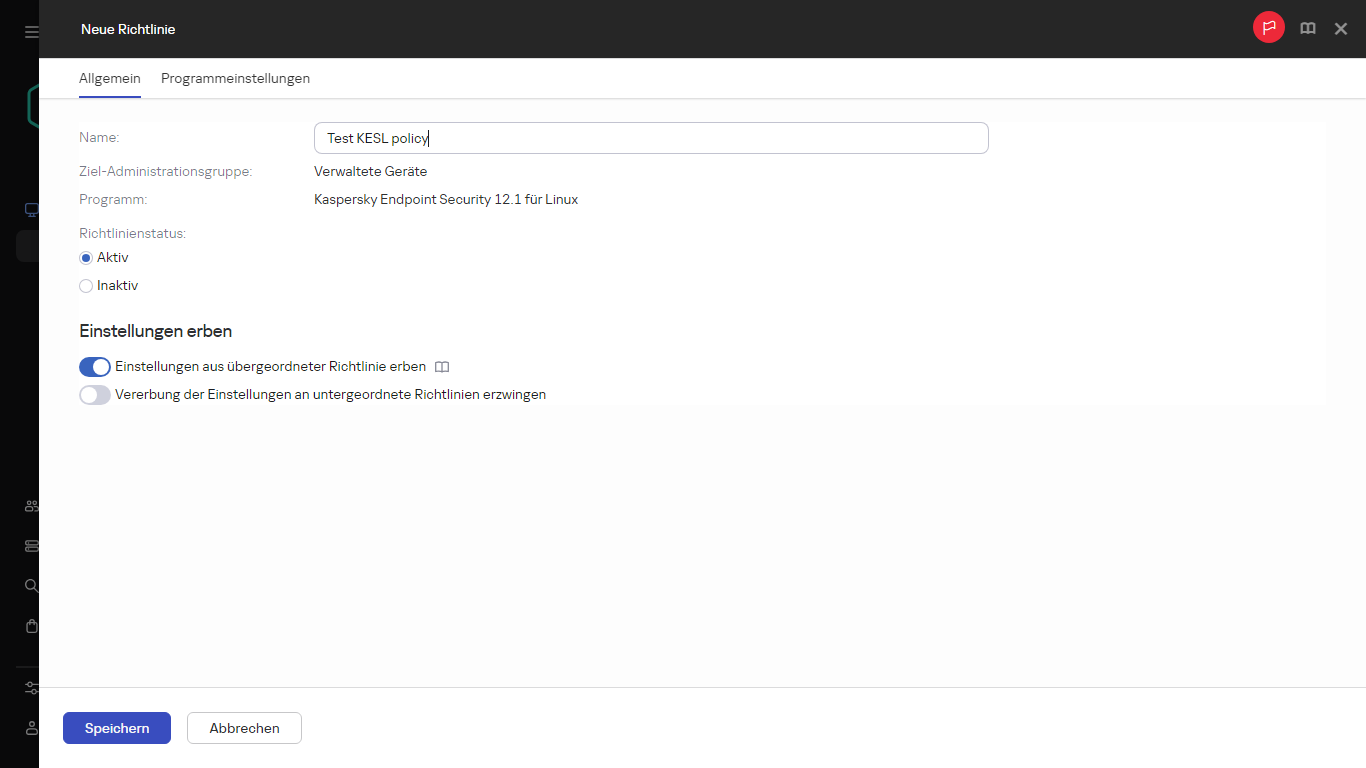Open the hamburger main menu
Viewport: 1366px width, 768px height.
point(31,32)
